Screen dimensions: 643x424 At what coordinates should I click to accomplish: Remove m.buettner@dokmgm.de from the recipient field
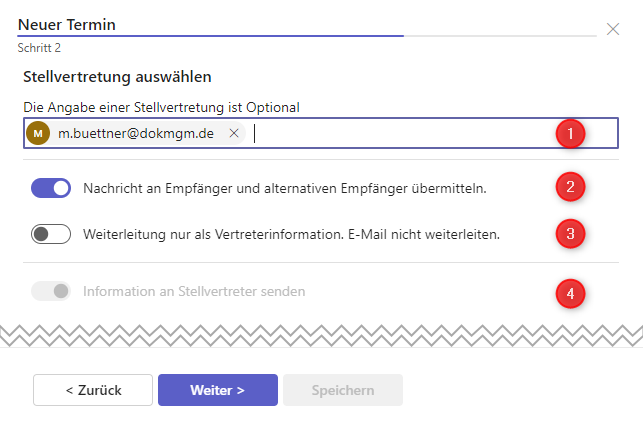[x=233, y=133]
